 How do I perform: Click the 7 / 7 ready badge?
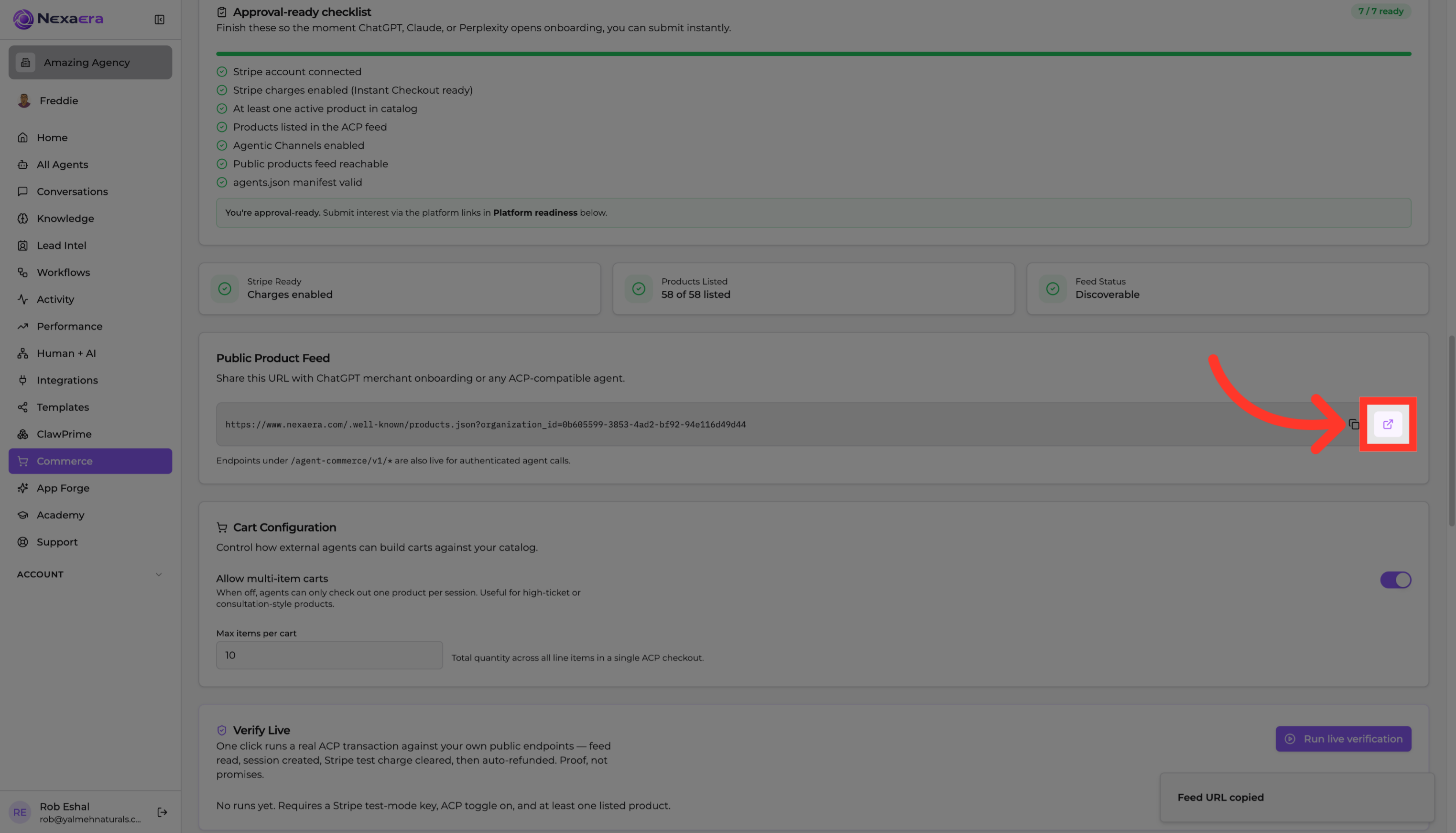coord(1380,11)
